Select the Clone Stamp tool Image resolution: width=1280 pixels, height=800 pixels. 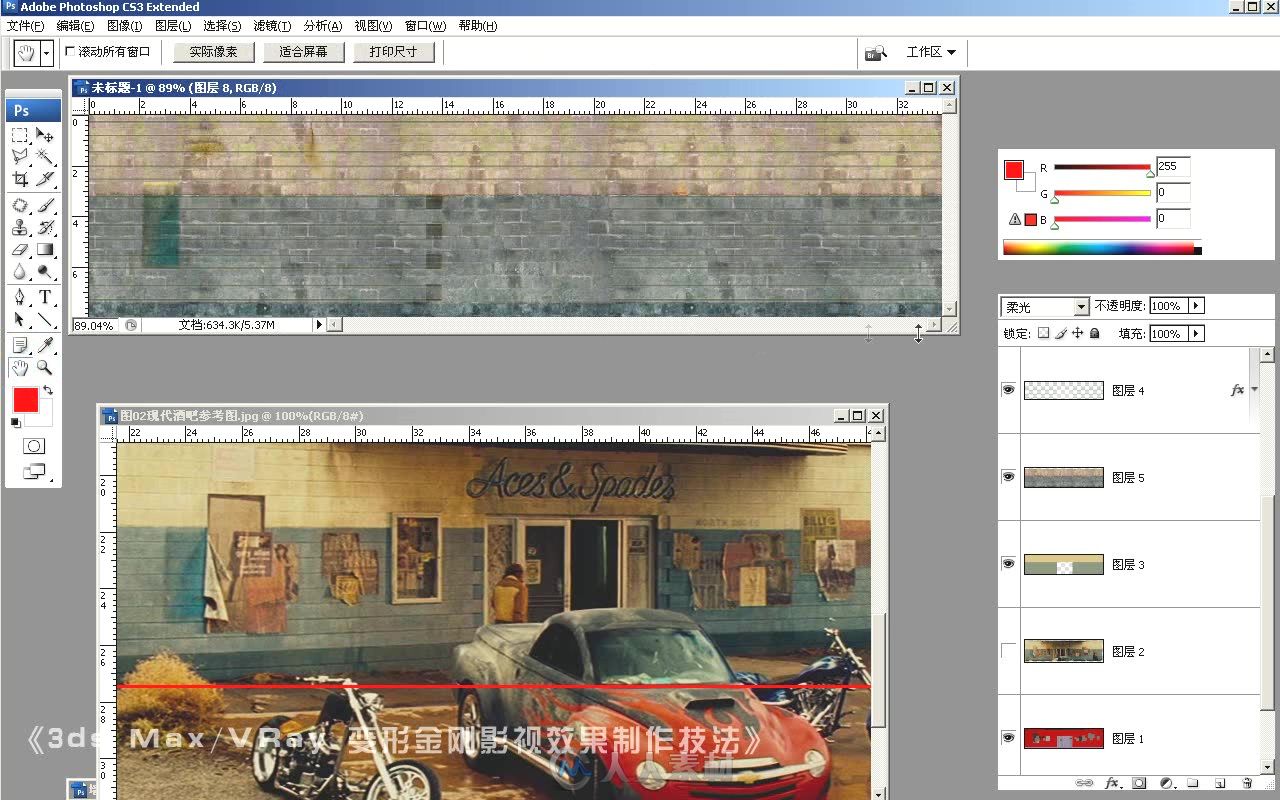20,228
